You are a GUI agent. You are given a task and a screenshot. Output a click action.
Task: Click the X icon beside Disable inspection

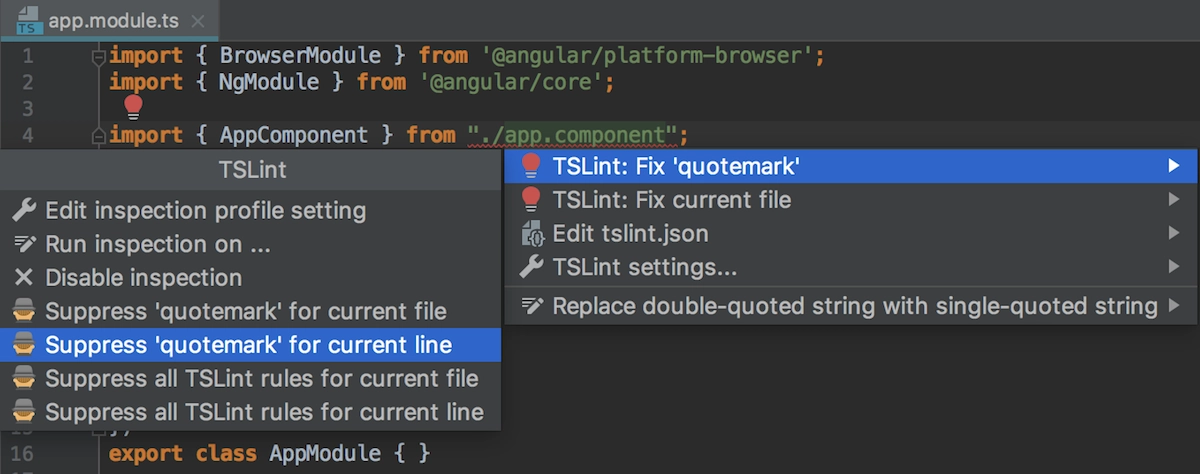(25, 278)
